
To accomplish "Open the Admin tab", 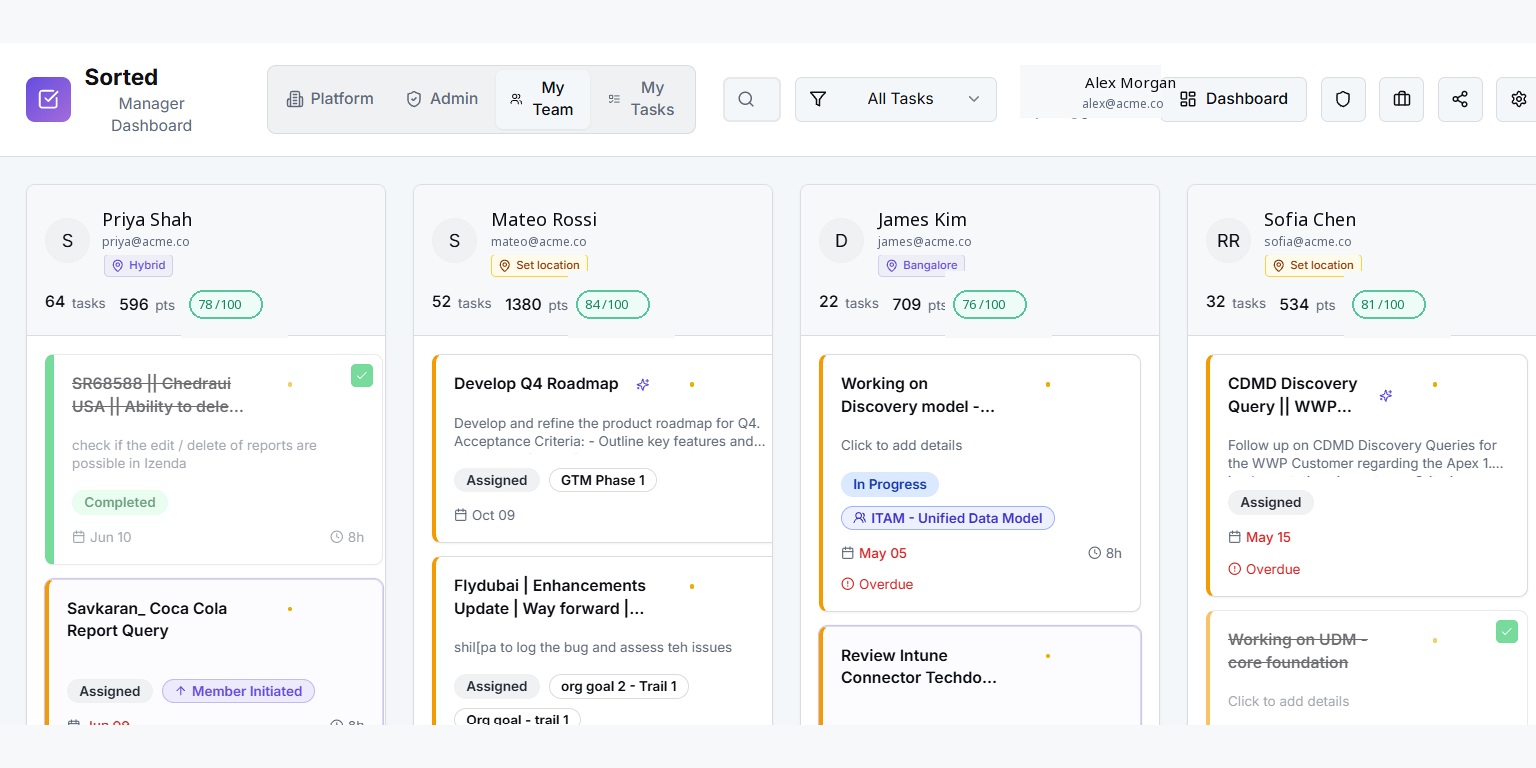I will coord(442,99).
